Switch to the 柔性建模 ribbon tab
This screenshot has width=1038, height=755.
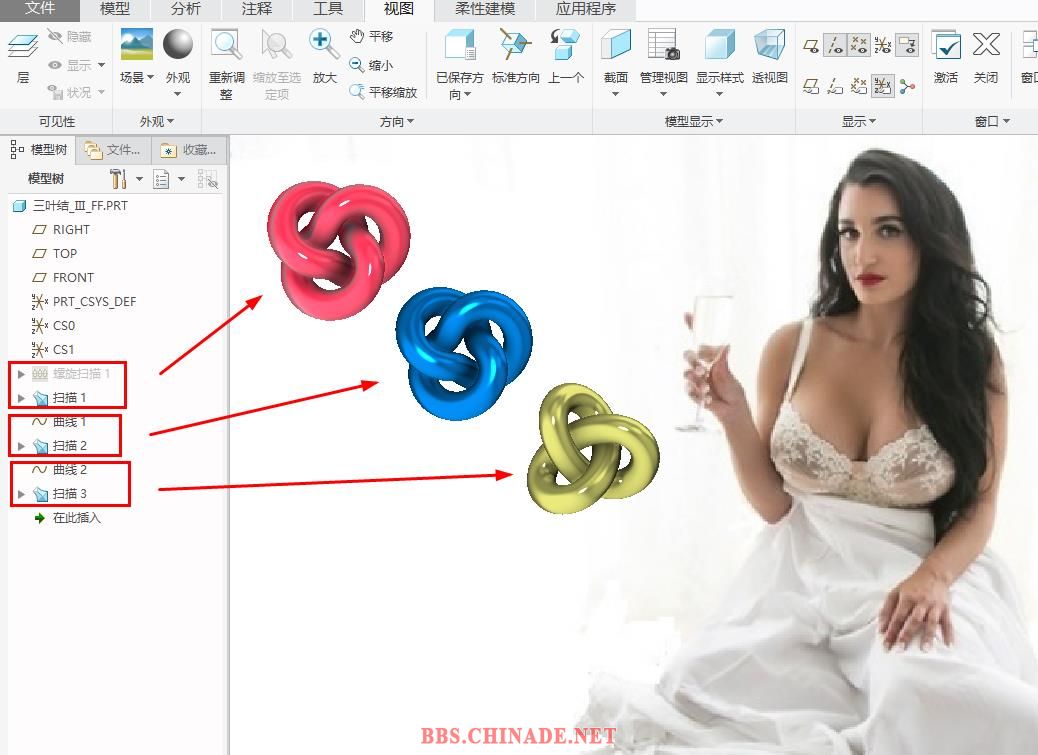485,9
